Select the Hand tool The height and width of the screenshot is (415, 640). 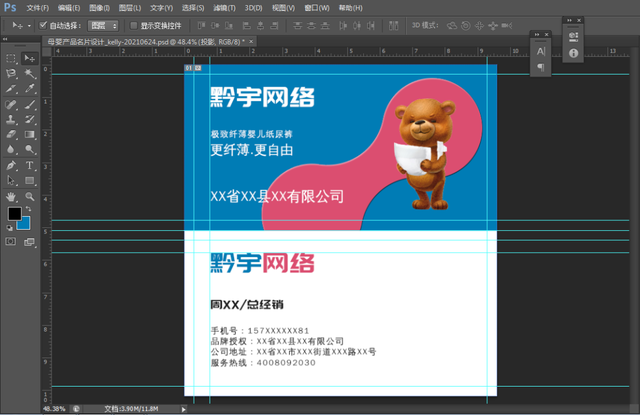point(11,197)
